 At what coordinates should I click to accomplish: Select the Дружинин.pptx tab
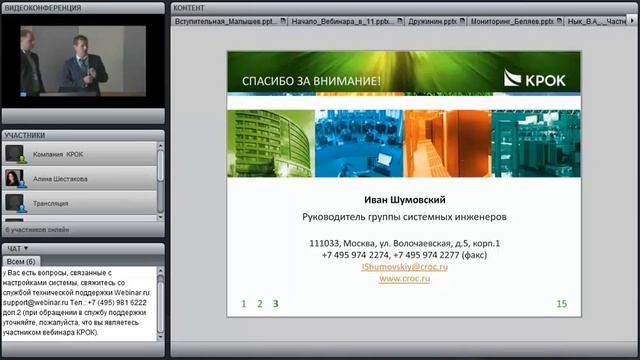[436, 21]
